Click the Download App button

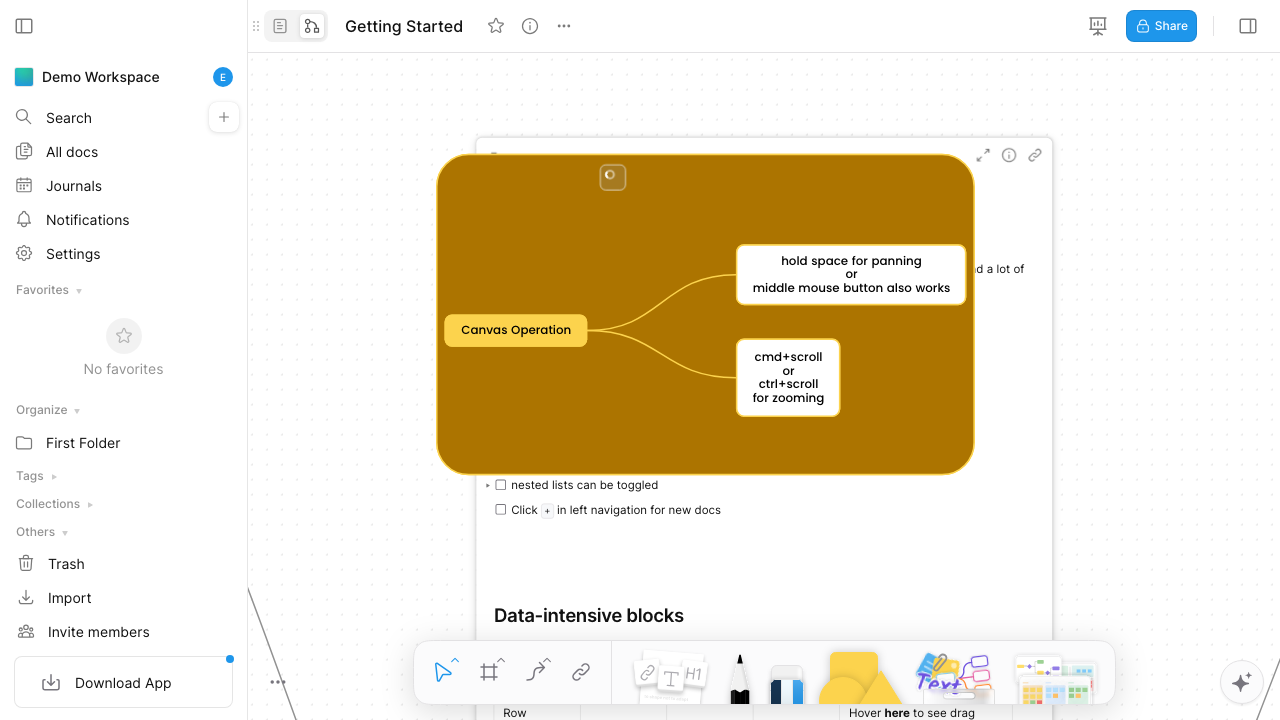click(x=123, y=683)
